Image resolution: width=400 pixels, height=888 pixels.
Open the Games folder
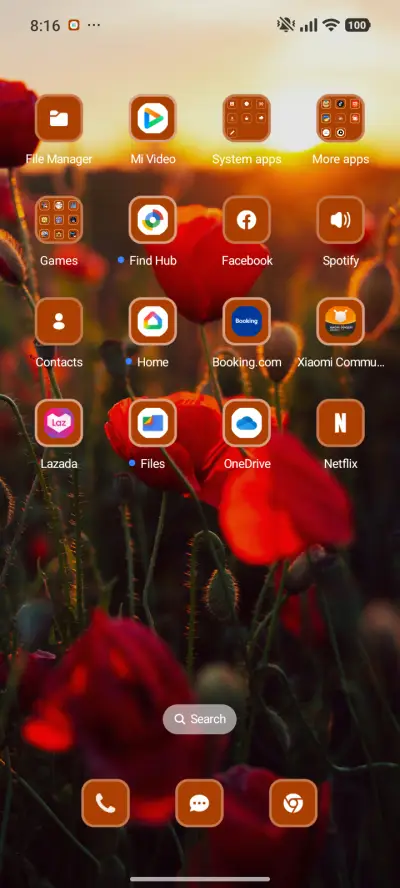coord(59,220)
